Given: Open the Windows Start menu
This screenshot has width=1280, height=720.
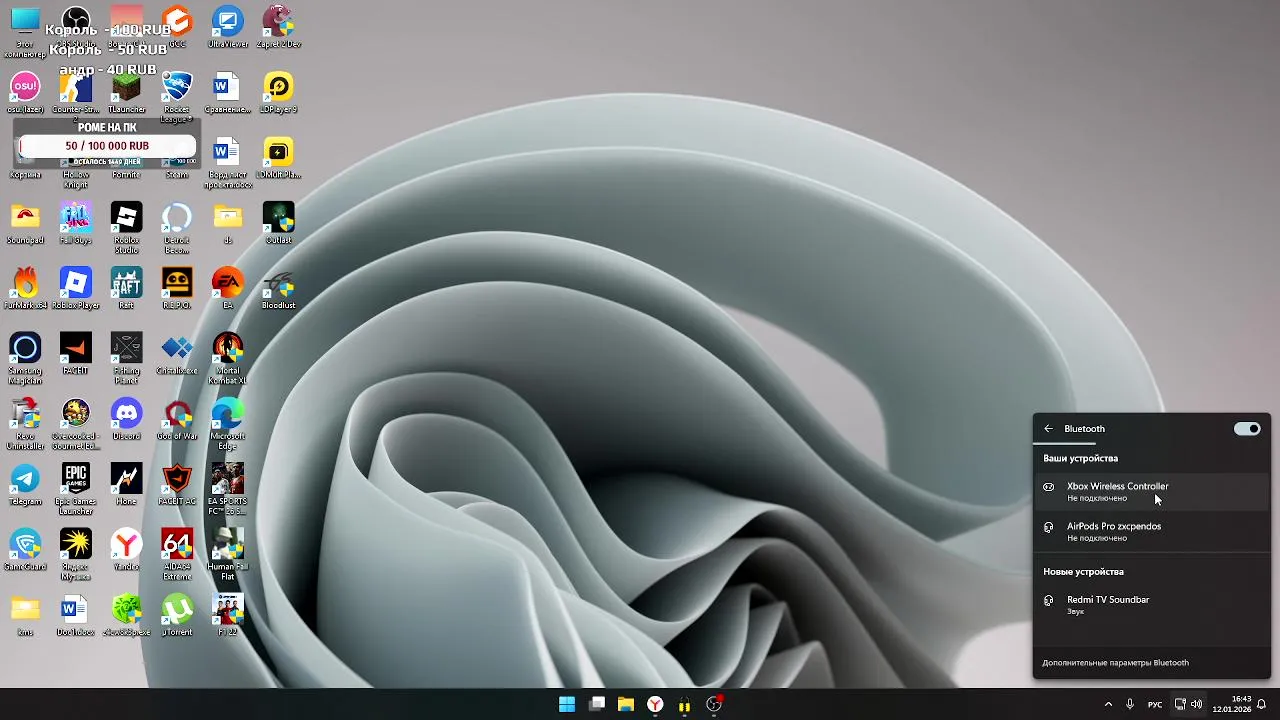Looking at the screenshot, I should tap(567, 704).
